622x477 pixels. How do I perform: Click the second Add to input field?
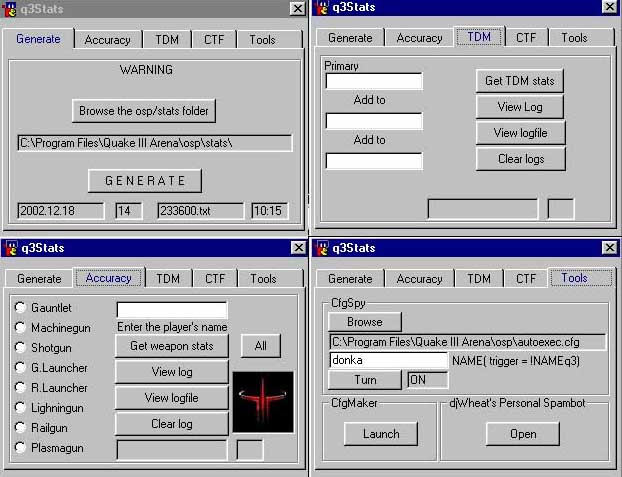point(374,161)
